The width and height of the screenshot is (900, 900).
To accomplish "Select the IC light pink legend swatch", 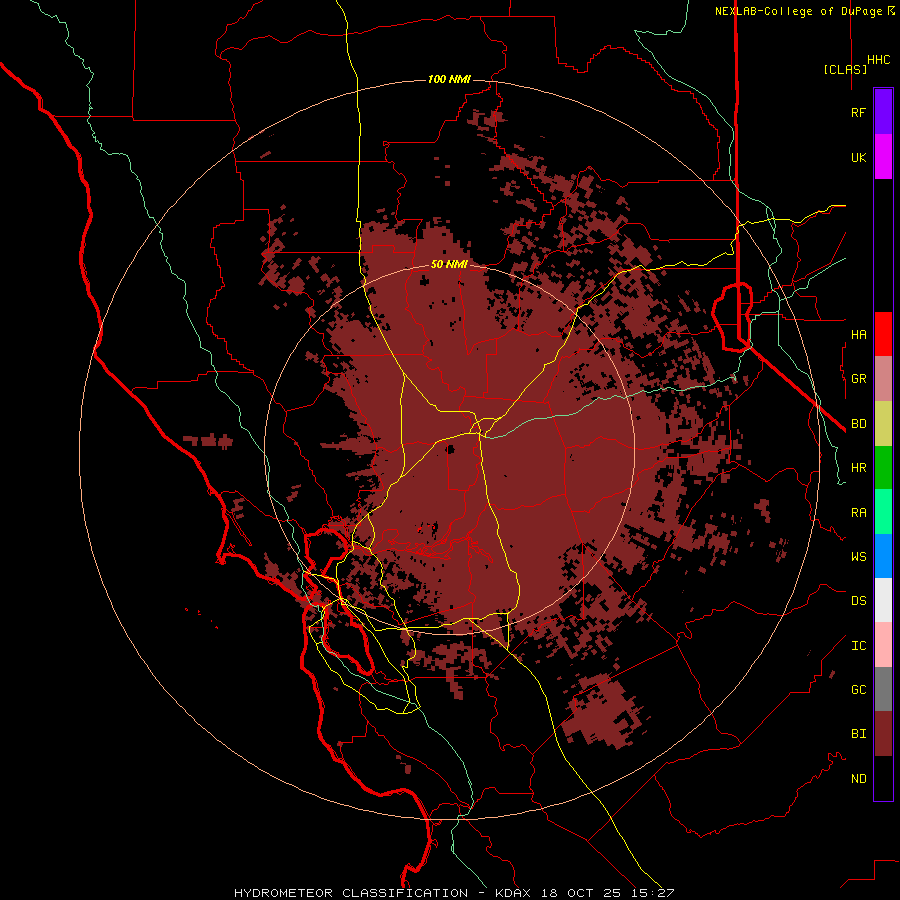I will click(x=883, y=645).
